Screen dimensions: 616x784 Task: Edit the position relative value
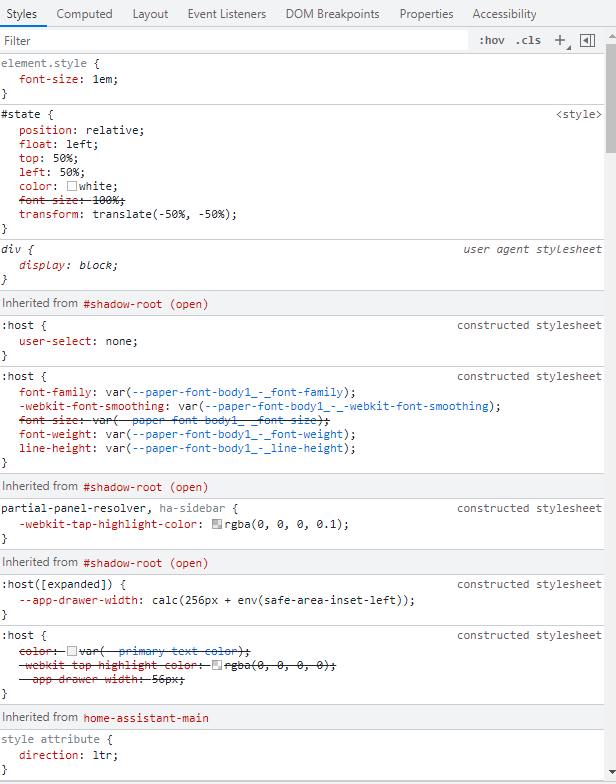tap(112, 130)
